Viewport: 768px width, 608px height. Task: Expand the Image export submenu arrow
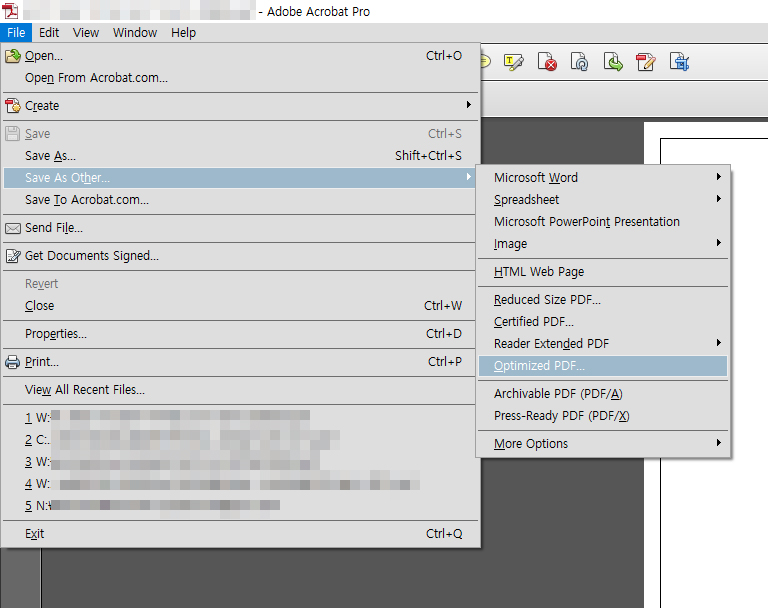[x=719, y=244]
